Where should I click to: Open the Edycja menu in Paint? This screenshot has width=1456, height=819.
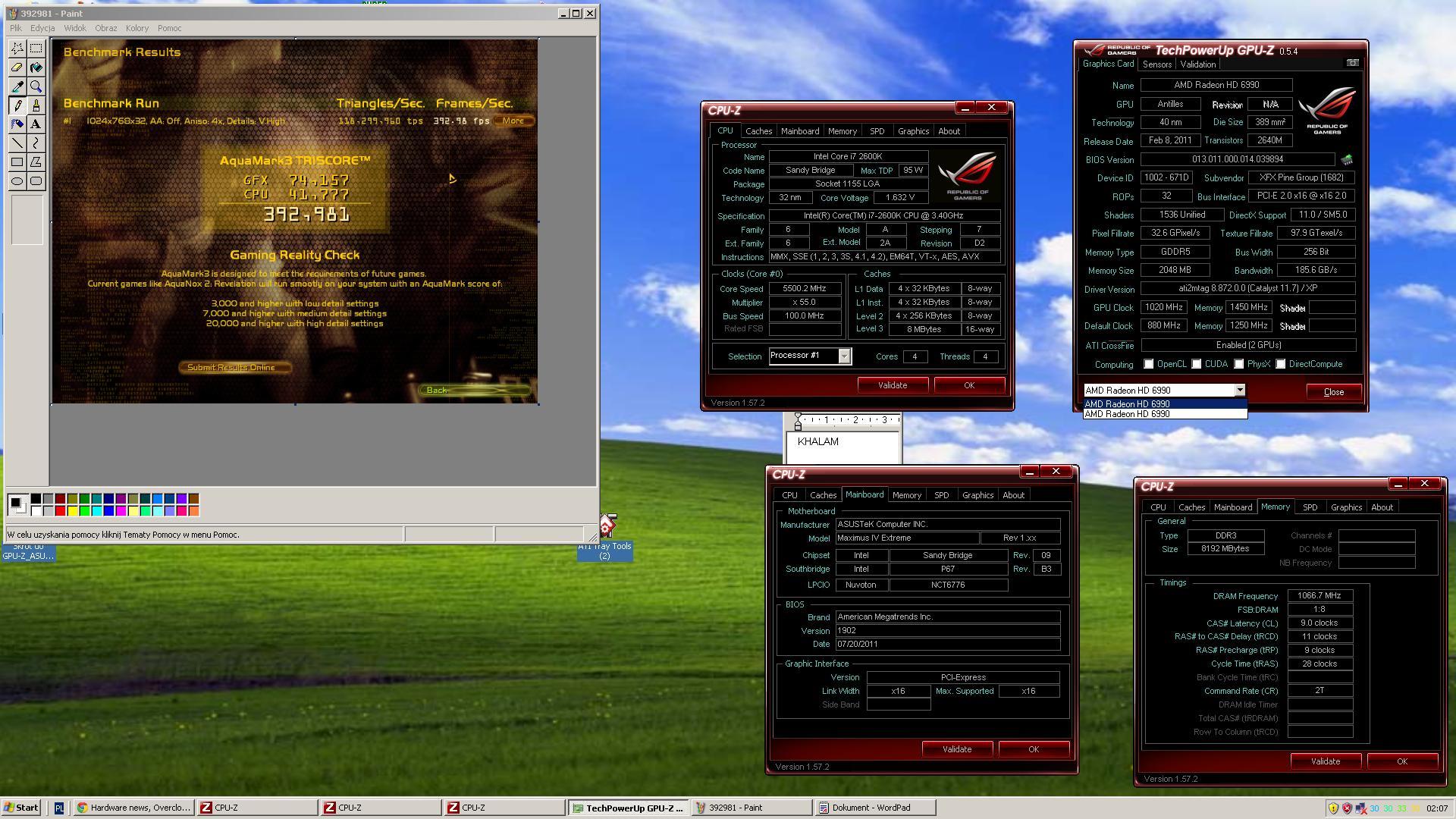(x=42, y=28)
